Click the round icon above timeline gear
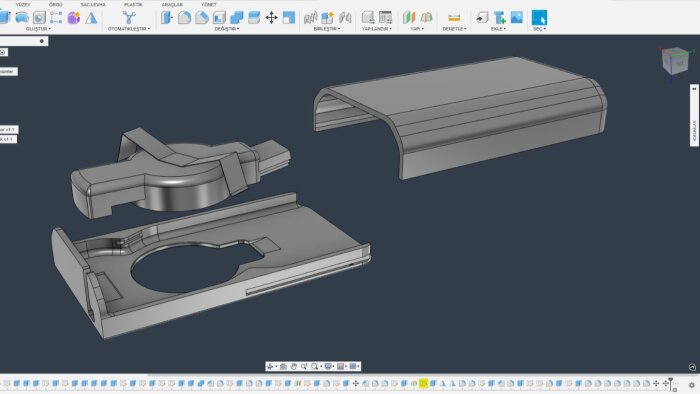 click(692, 367)
